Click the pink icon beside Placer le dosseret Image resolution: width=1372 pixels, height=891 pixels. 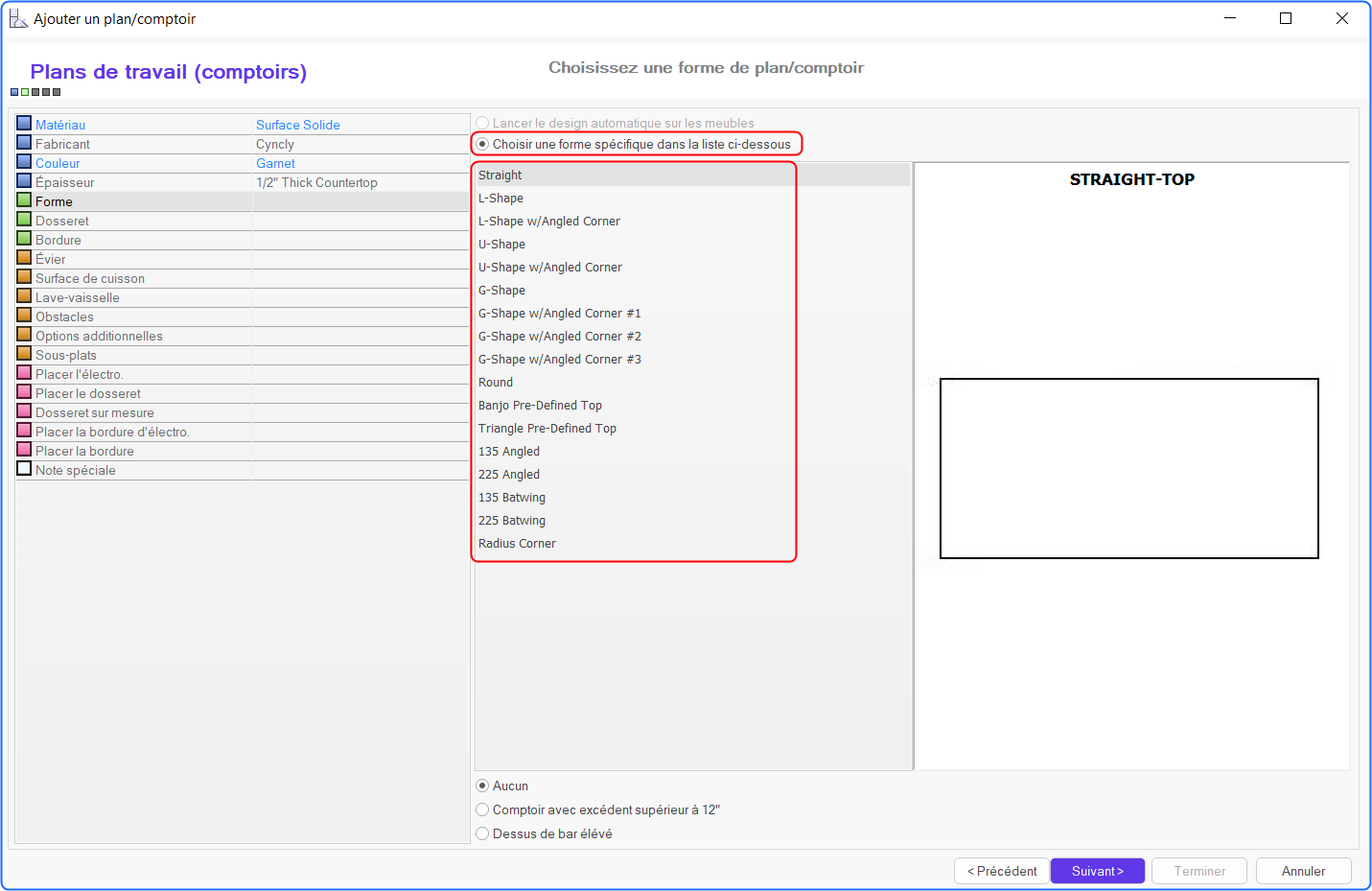coord(24,392)
